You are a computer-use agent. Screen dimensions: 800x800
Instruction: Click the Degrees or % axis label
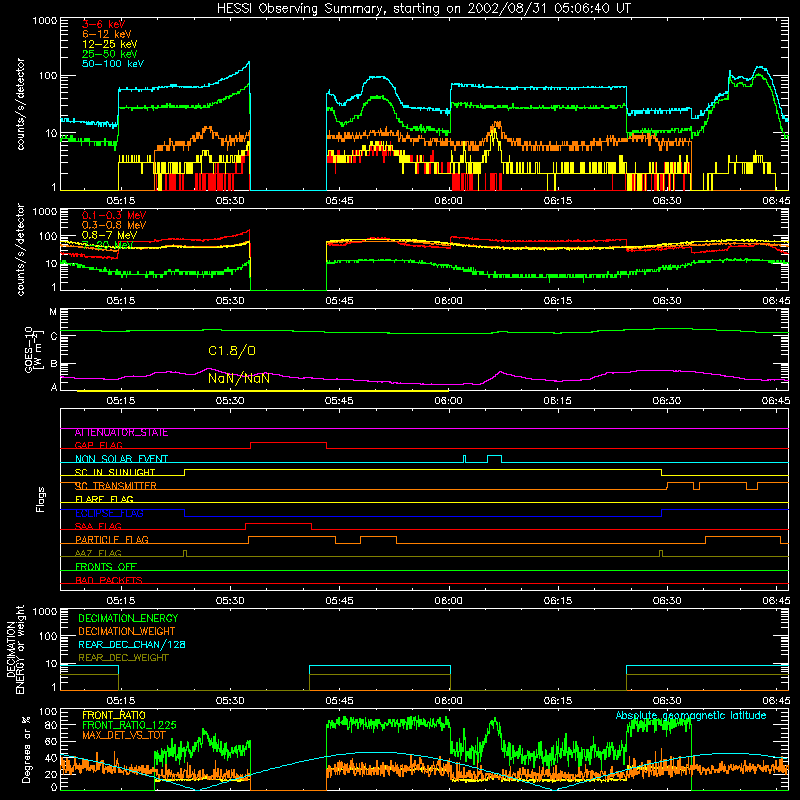pyautogui.click(x=26, y=749)
